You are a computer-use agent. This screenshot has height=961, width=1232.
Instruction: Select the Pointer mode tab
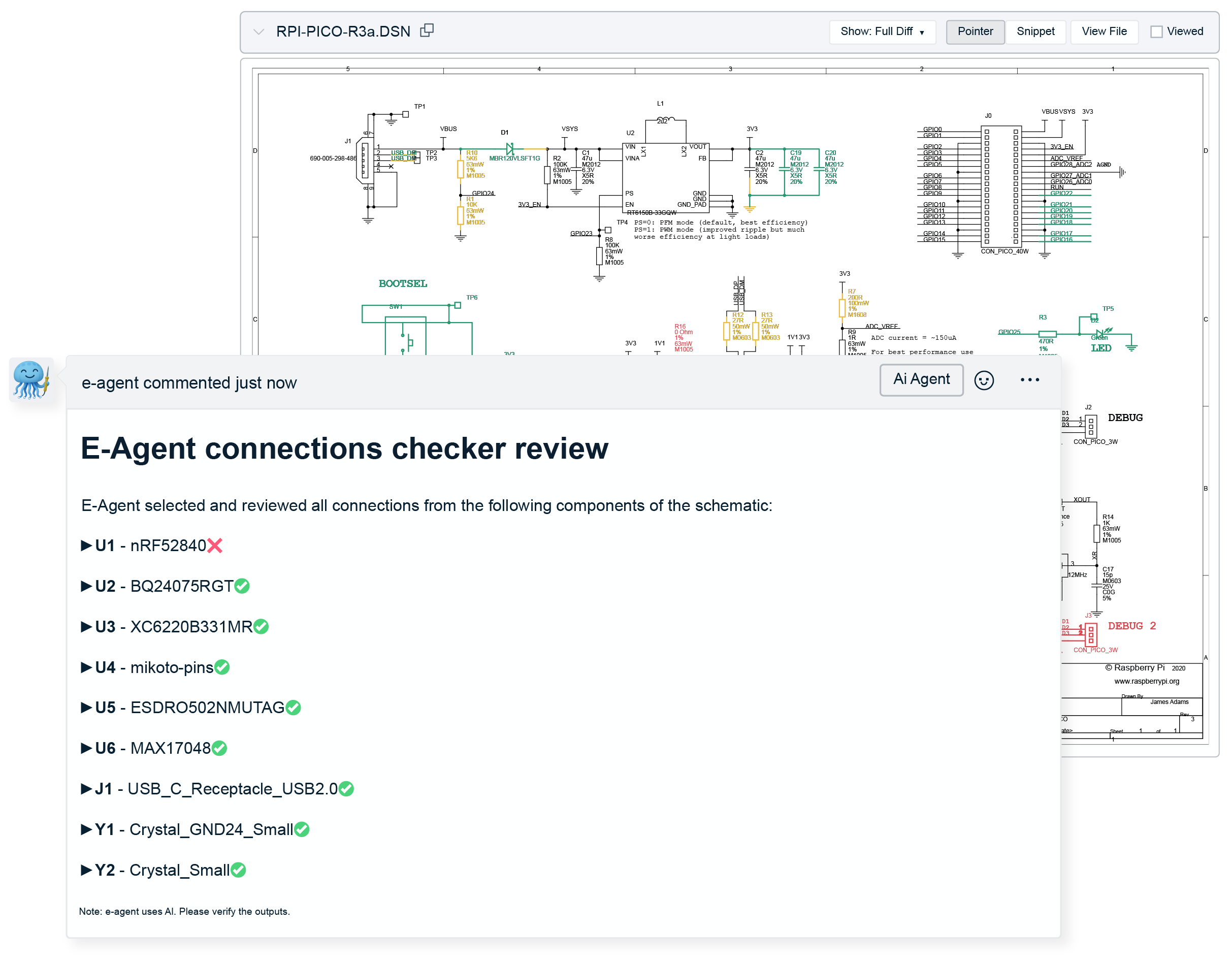click(975, 31)
